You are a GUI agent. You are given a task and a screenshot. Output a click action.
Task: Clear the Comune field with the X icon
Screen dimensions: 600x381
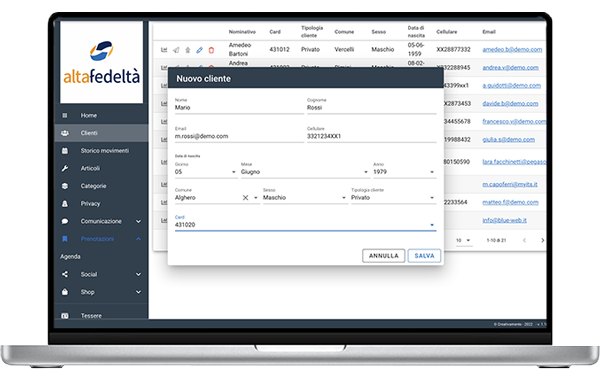click(x=245, y=198)
